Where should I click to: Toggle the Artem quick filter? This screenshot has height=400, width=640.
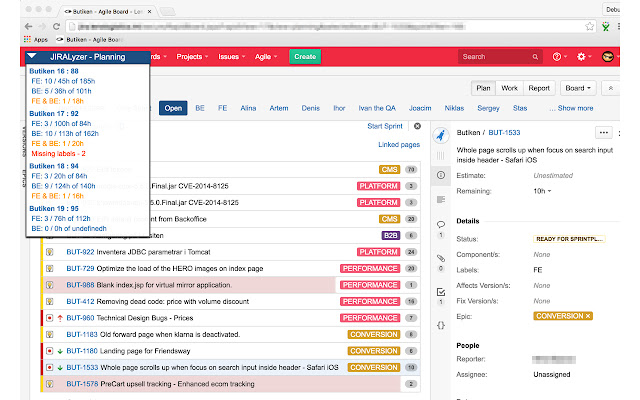click(279, 108)
